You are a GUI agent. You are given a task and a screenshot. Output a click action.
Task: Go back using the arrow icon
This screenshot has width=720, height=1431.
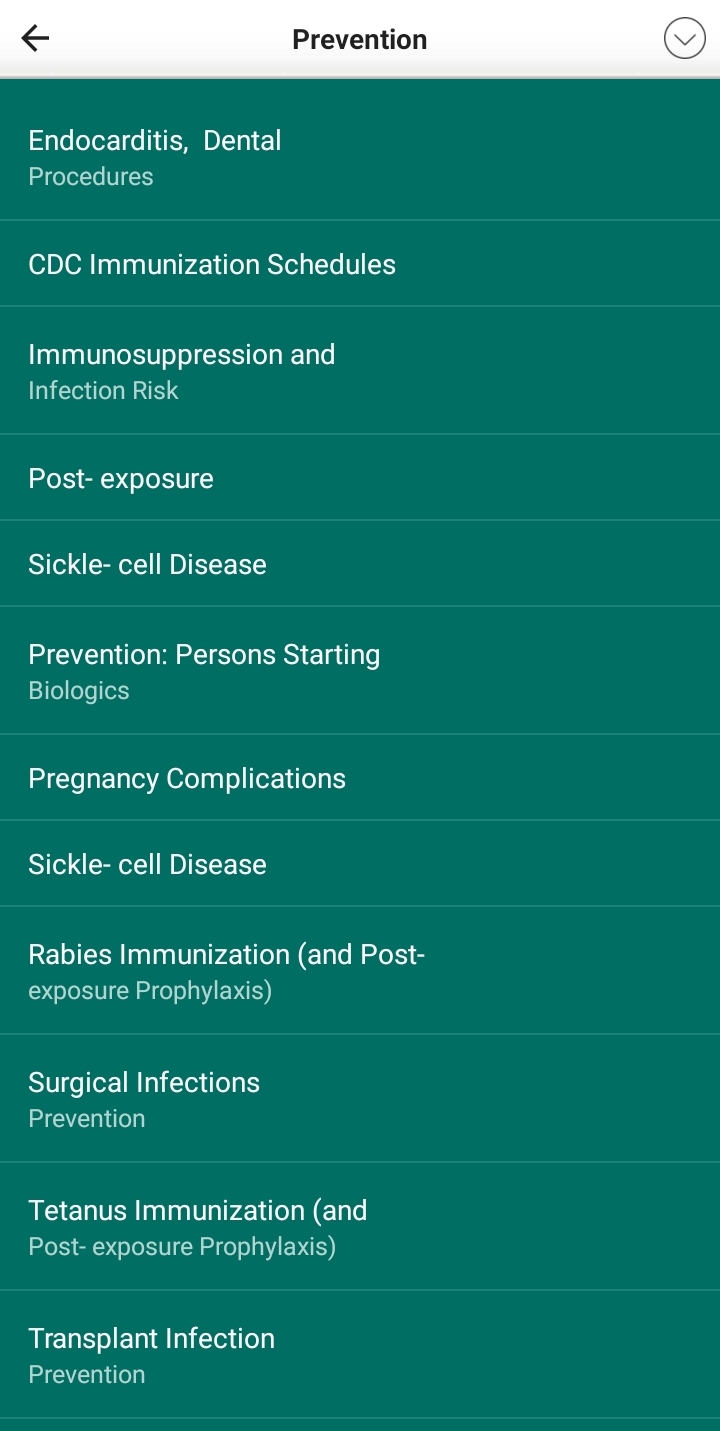(35, 39)
